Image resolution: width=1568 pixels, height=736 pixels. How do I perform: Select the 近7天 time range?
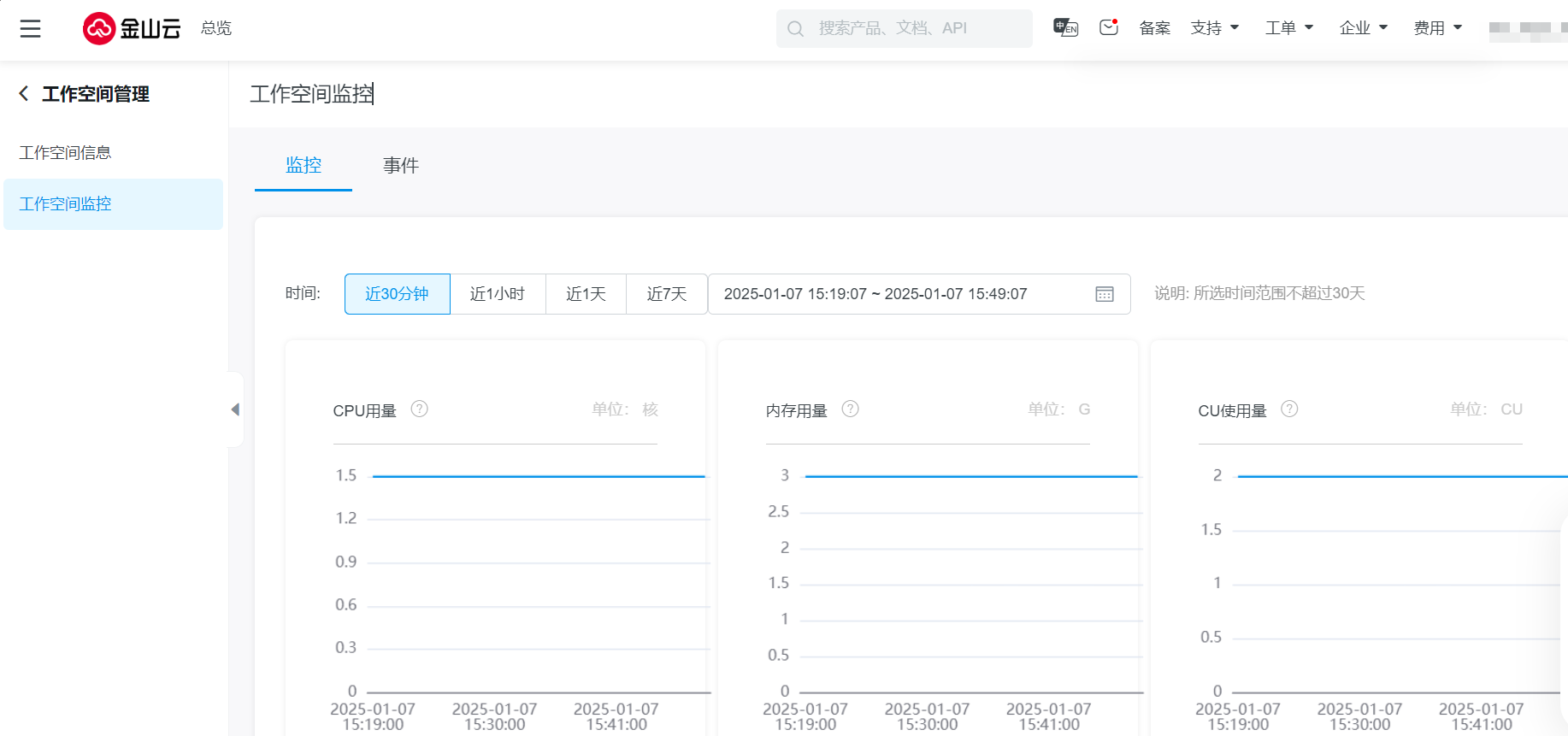tap(667, 294)
